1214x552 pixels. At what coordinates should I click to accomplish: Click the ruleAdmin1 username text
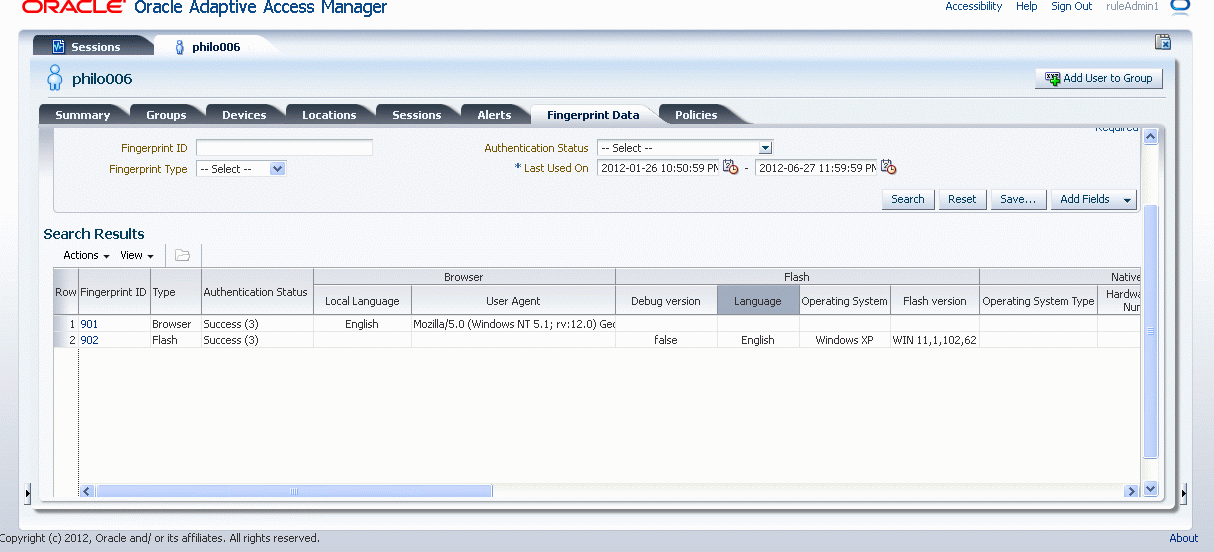1132,6
